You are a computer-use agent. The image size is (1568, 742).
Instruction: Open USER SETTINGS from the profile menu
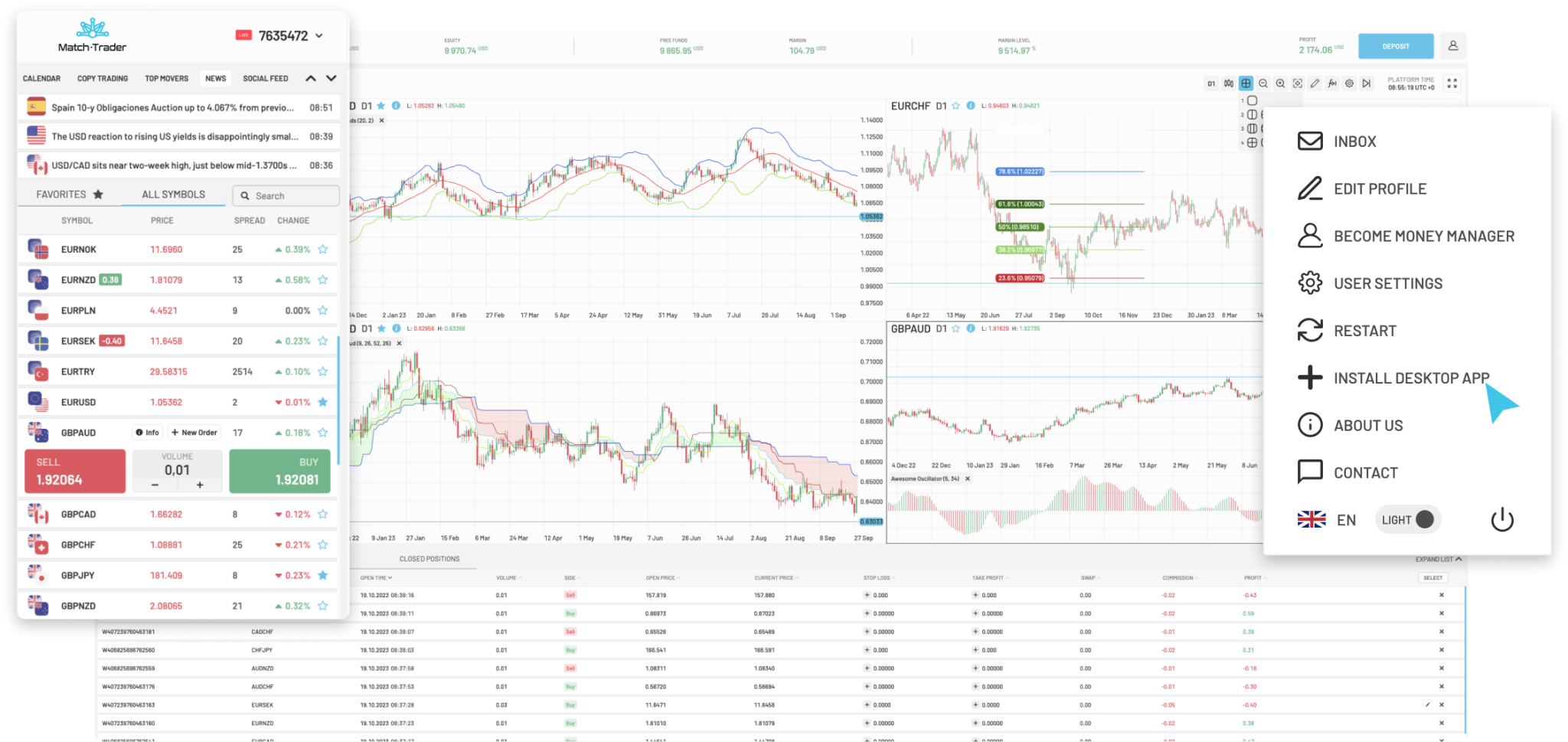pyautogui.click(x=1387, y=283)
